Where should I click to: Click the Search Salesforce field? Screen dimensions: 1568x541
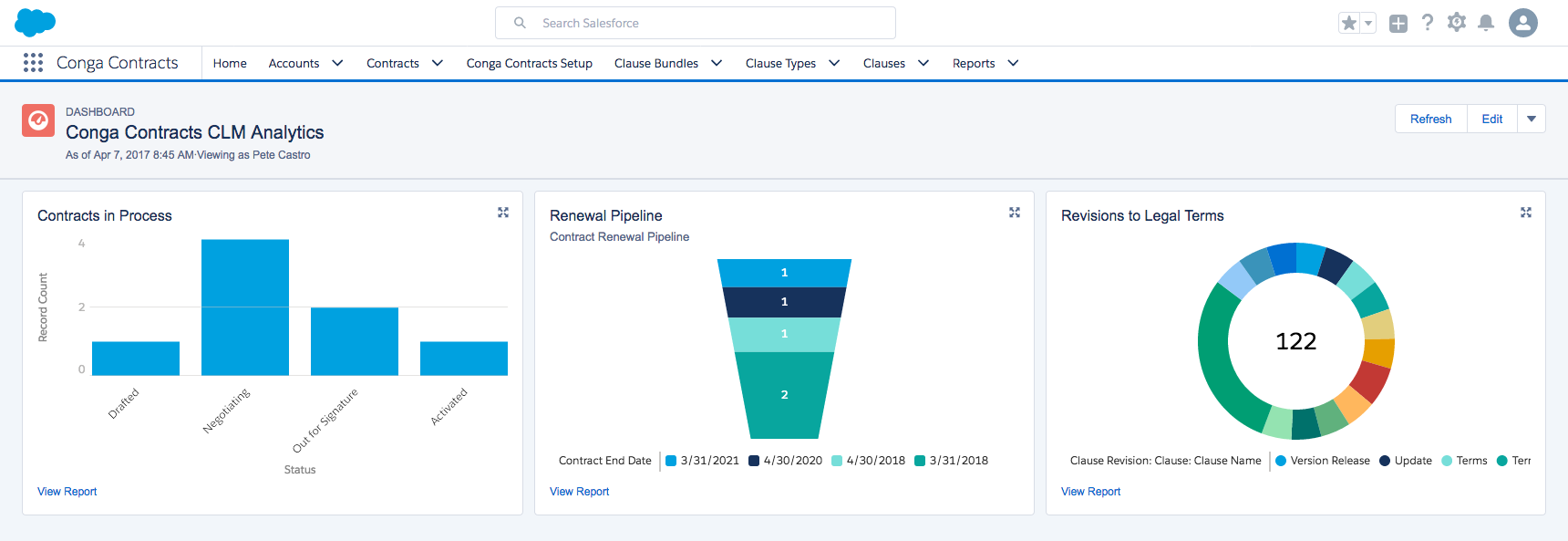pyautogui.click(x=696, y=23)
